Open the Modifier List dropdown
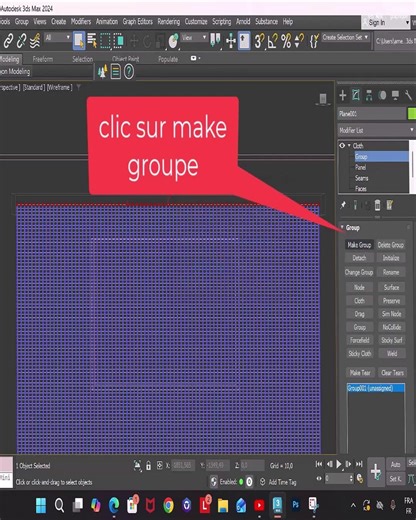This screenshot has width=416, height=520. 376,130
